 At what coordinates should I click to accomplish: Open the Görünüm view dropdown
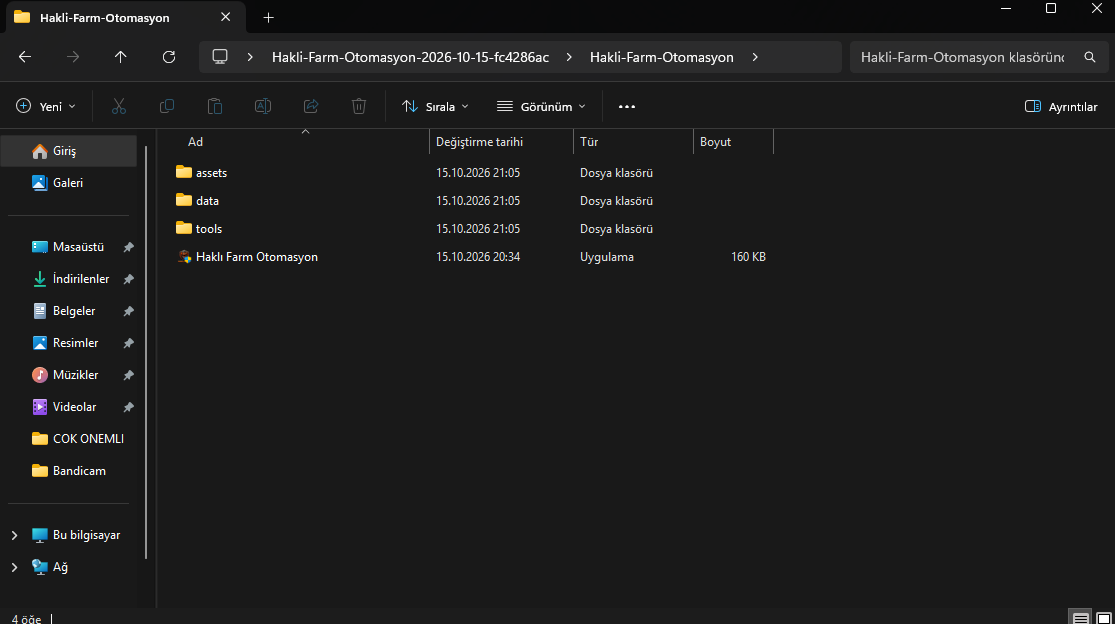click(541, 107)
